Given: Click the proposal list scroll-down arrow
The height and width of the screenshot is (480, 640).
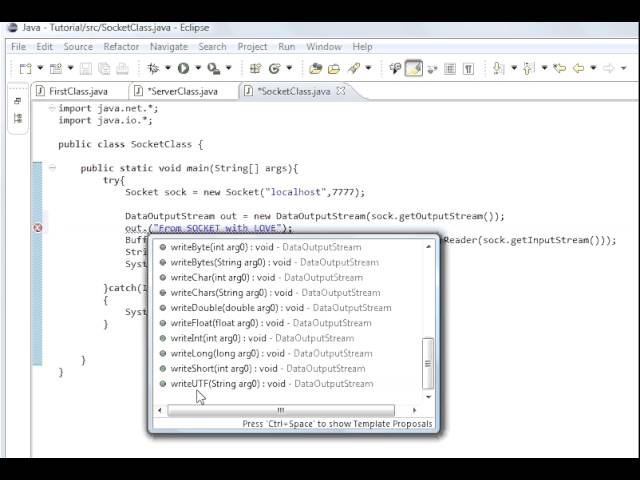Looking at the screenshot, I should pos(428,397).
